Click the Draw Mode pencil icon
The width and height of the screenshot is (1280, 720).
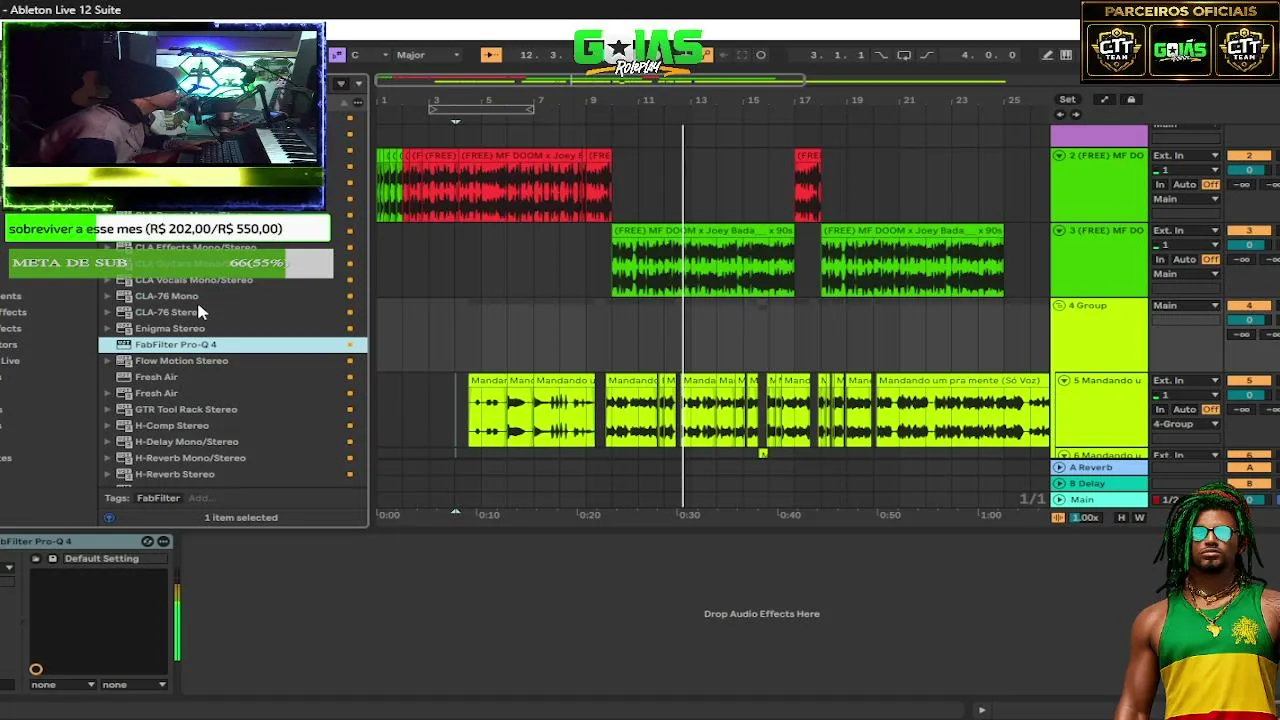1047,55
